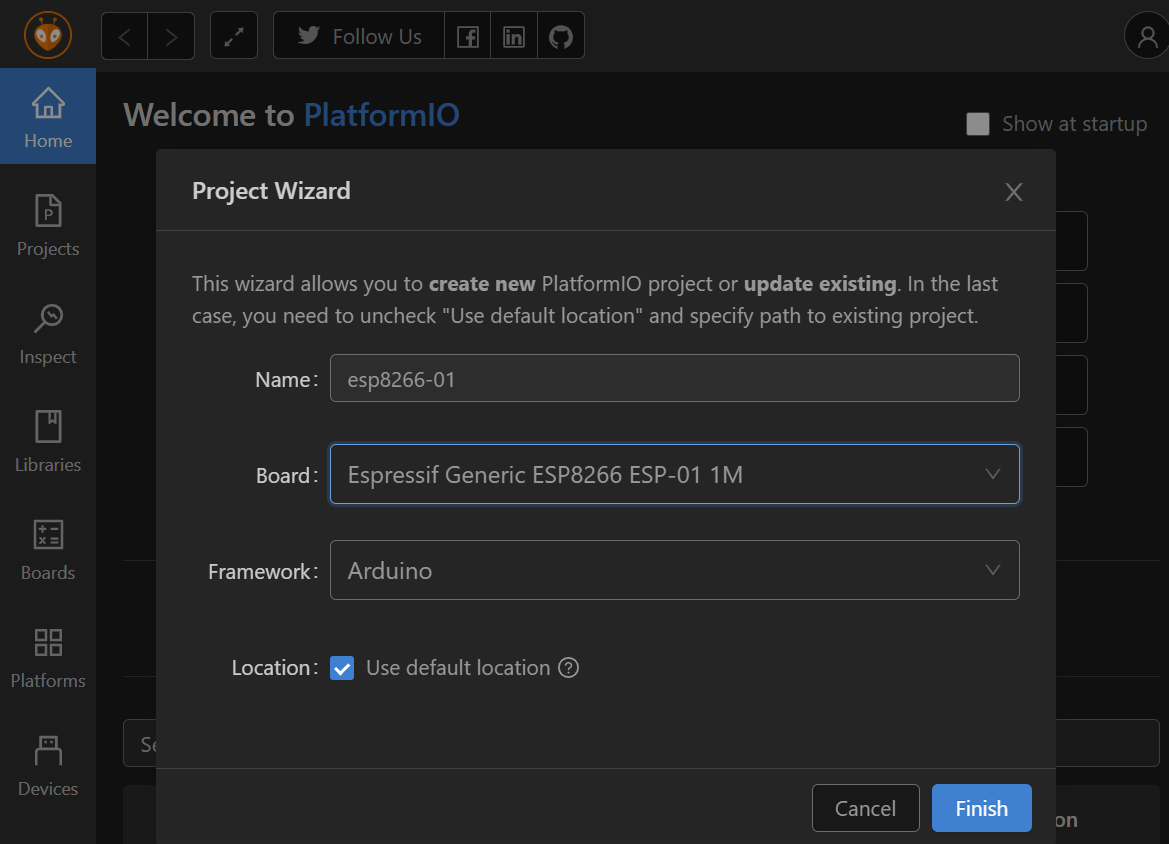Open the Projects sidebar section
The image size is (1169, 844).
48,224
